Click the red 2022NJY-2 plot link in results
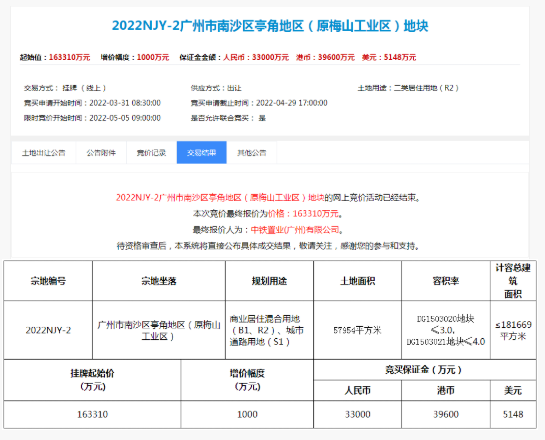The image size is (545, 440). pyautogui.click(x=220, y=198)
